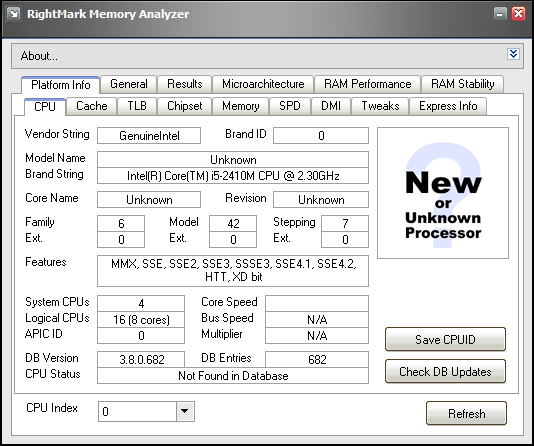Open the DMI sub-tab
Screen dimensions: 534x446
click(331, 106)
